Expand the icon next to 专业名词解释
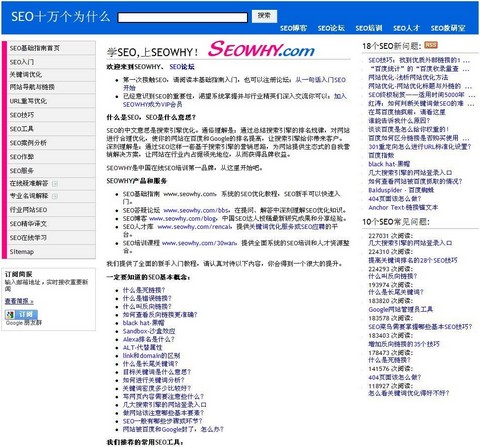 coord(55,196)
